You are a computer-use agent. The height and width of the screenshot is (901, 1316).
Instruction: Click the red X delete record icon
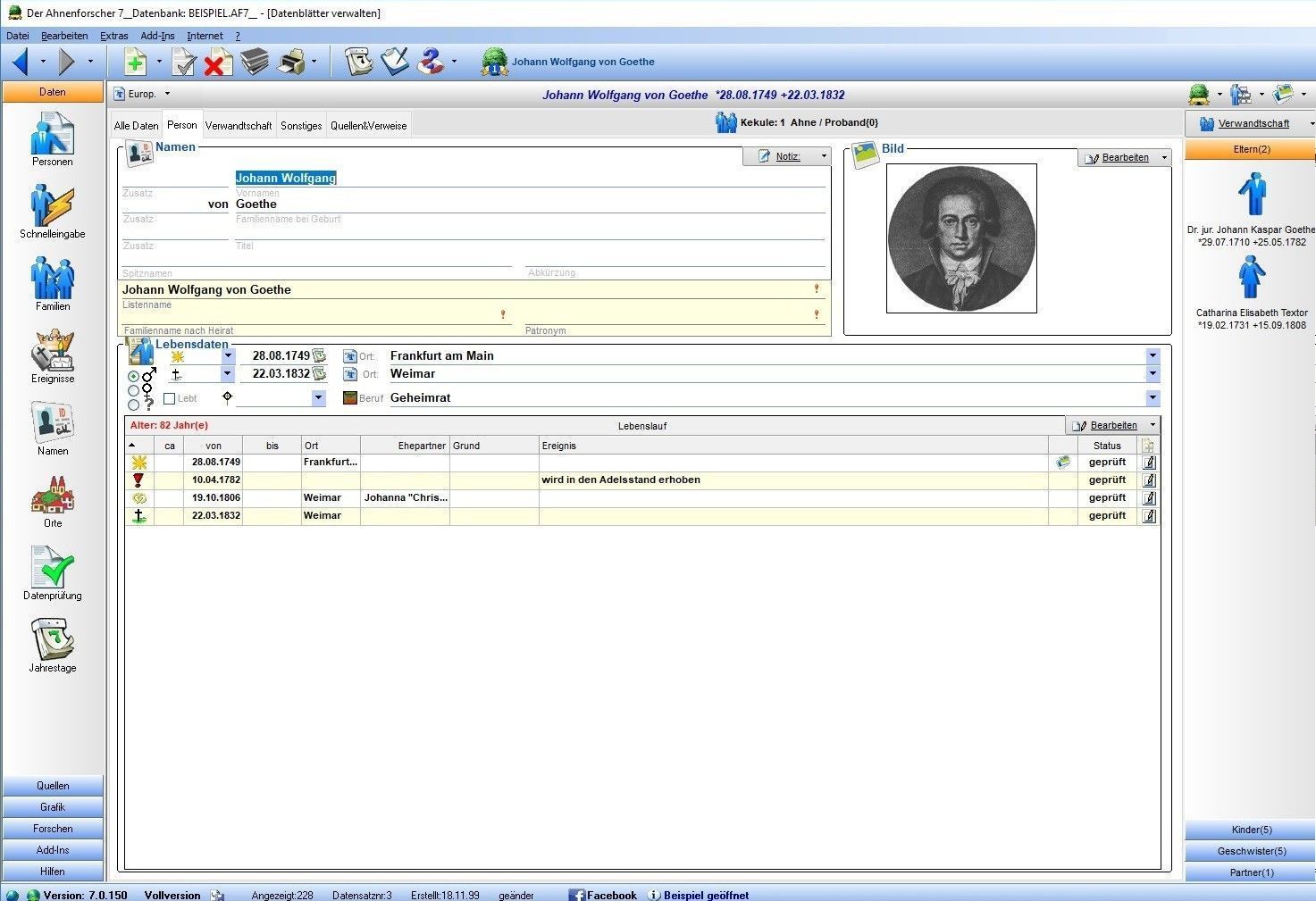(x=215, y=63)
